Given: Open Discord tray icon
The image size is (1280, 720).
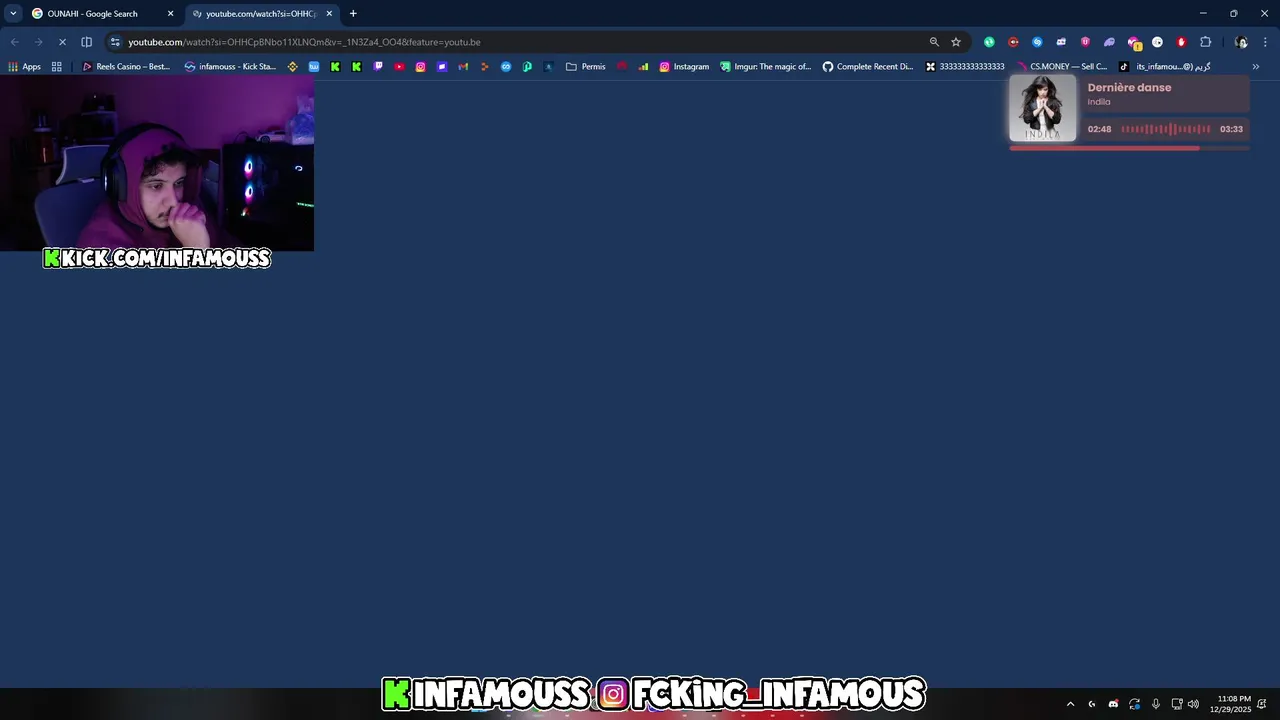Looking at the screenshot, I should [x=1113, y=704].
